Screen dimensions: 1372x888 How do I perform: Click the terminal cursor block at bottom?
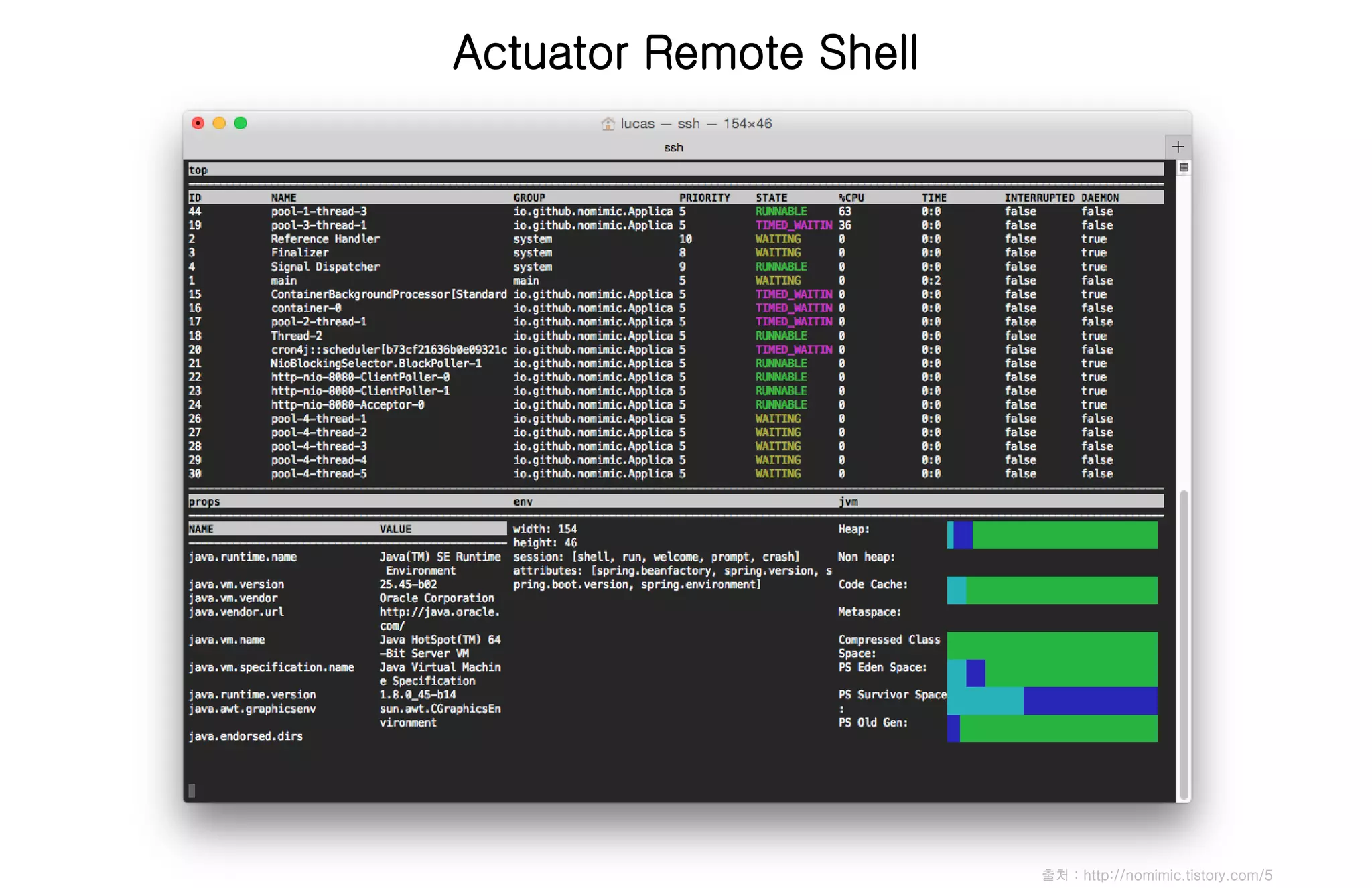tap(192, 791)
